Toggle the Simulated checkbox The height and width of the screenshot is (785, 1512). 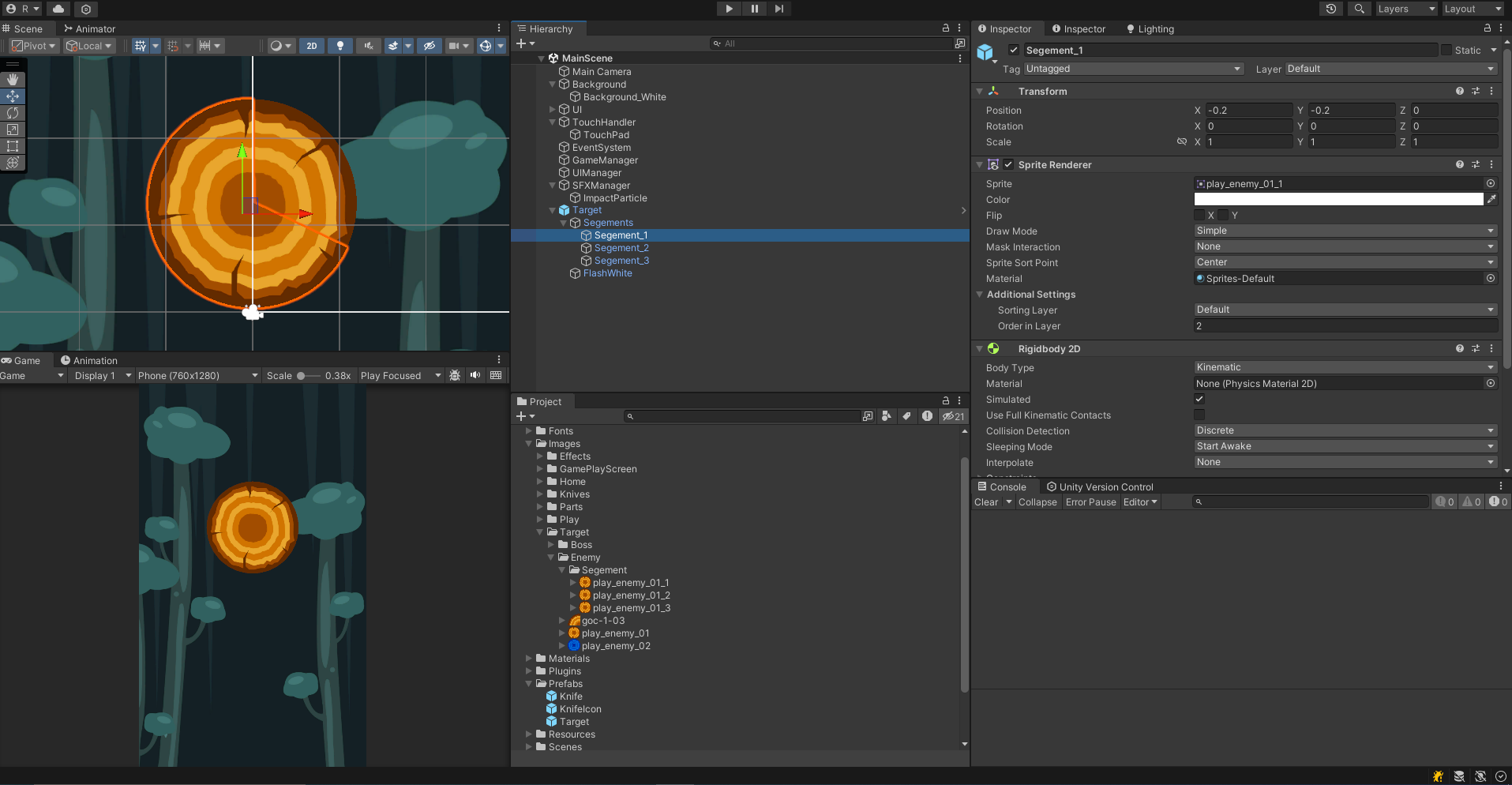tap(1199, 399)
